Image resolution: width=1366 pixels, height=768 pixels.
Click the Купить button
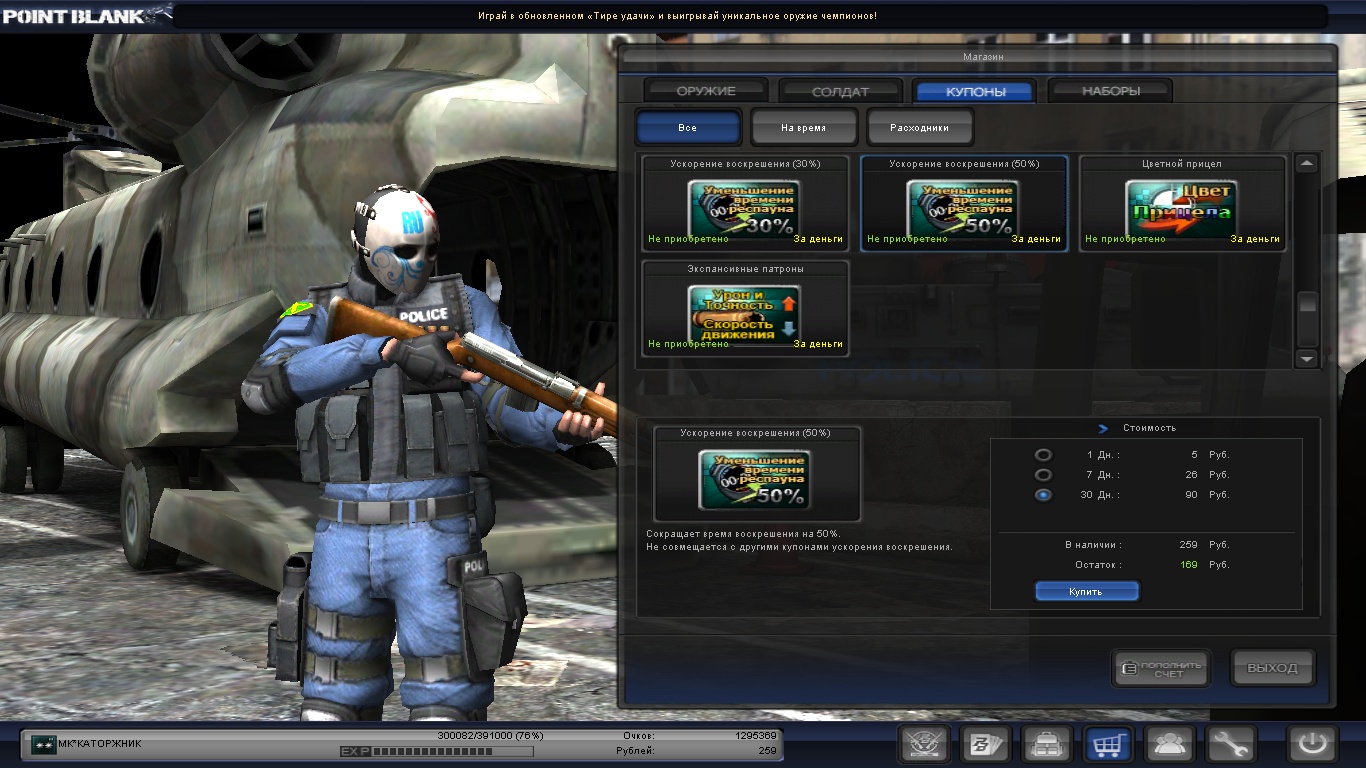pyautogui.click(x=1086, y=592)
